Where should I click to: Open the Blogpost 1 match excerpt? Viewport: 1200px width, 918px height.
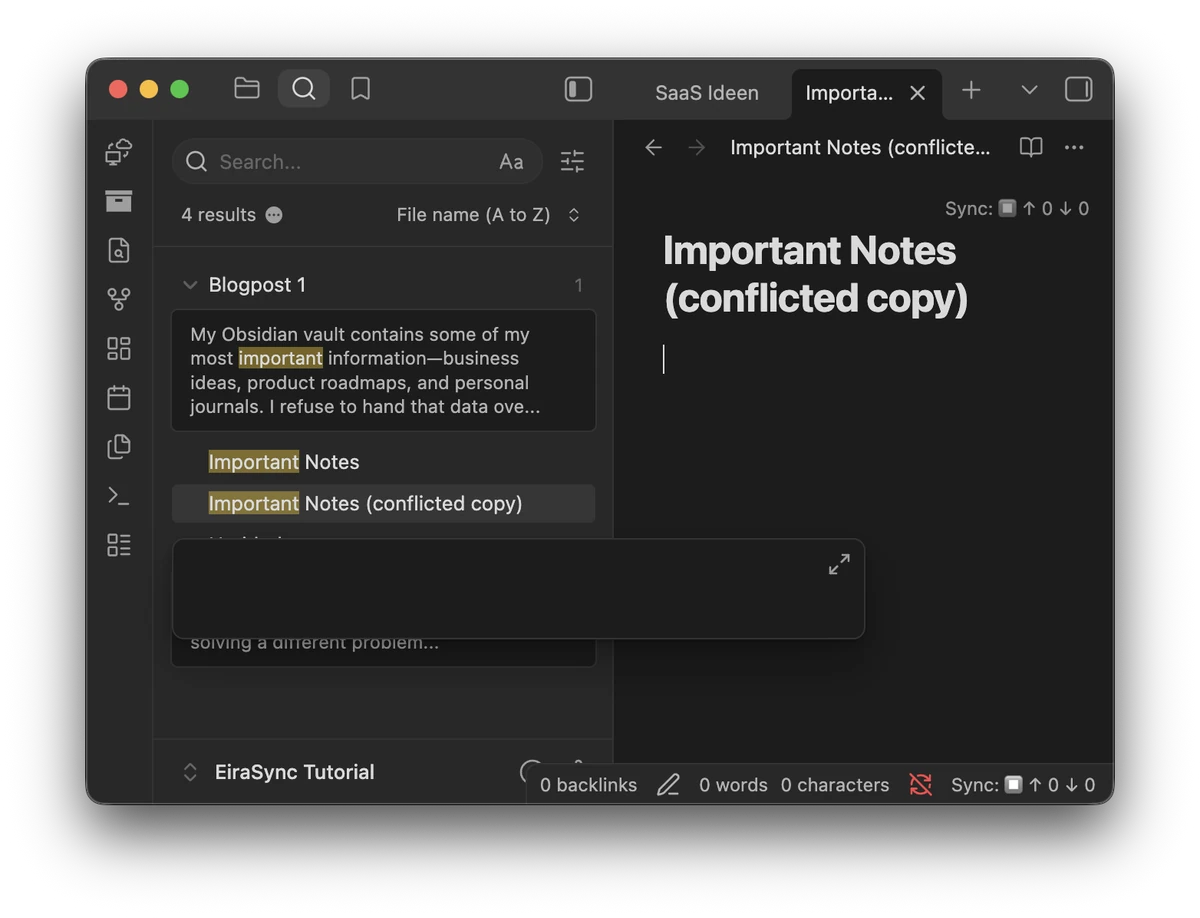(x=384, y=371)
